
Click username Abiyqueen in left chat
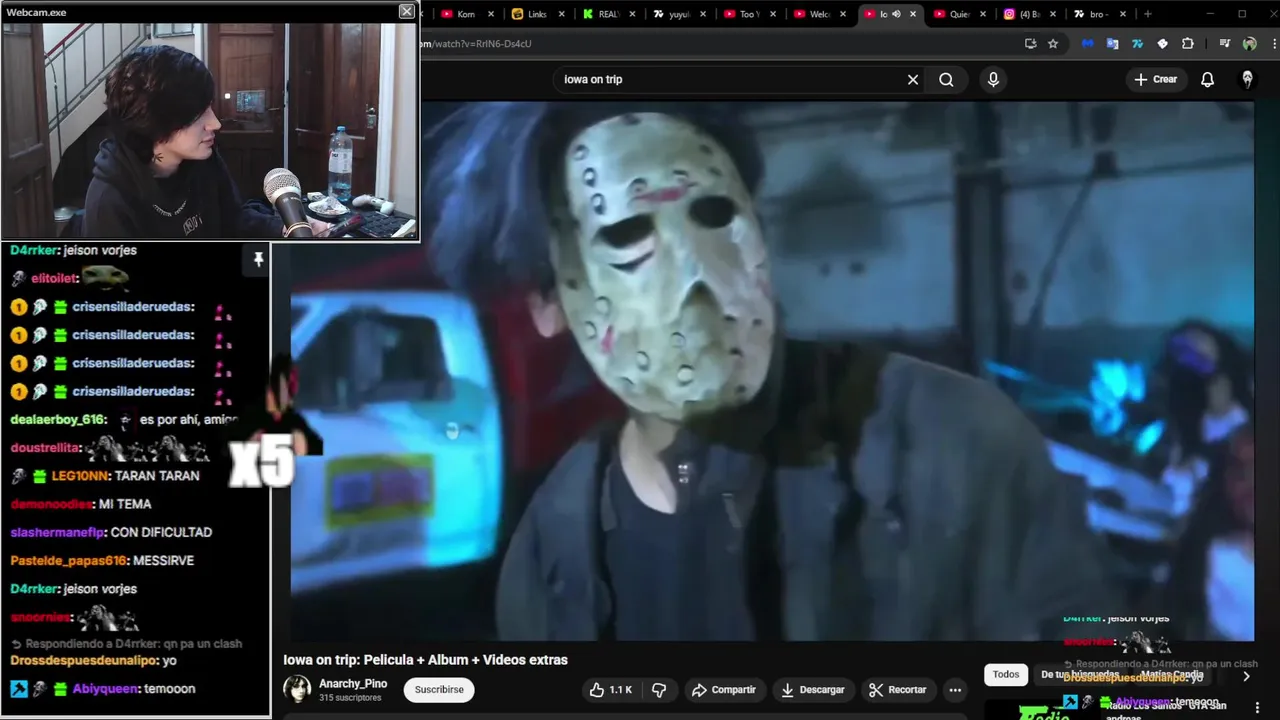pos(104,689)
